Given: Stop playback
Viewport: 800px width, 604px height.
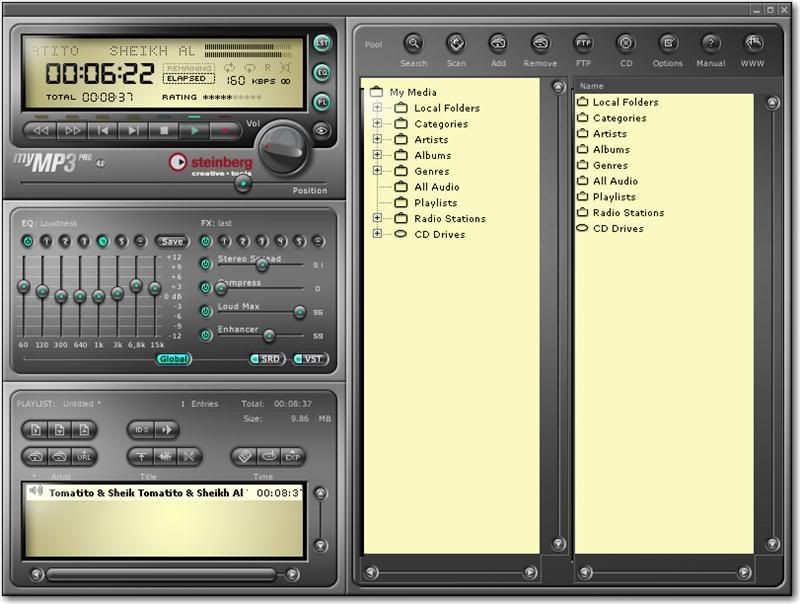Looking at the screenshot, I should (164, 131).
